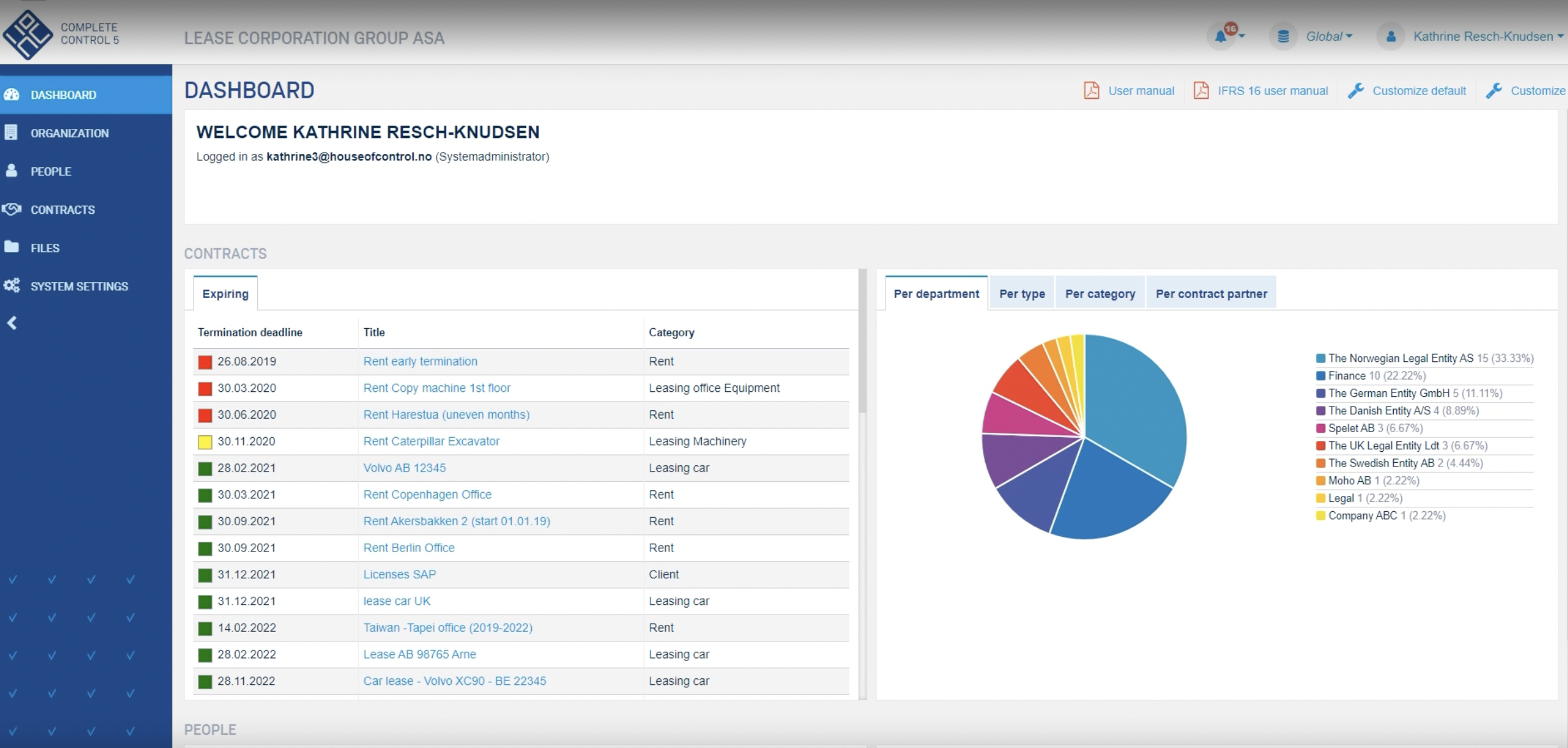Screen dimensions: 1568x748
Task: Sort by Title column header
Action: [x=374, y=332]
